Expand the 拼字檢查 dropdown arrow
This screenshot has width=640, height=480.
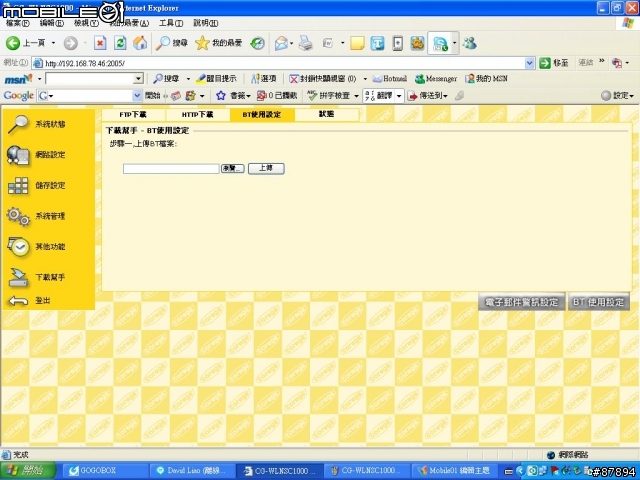(x=356, y=96)
